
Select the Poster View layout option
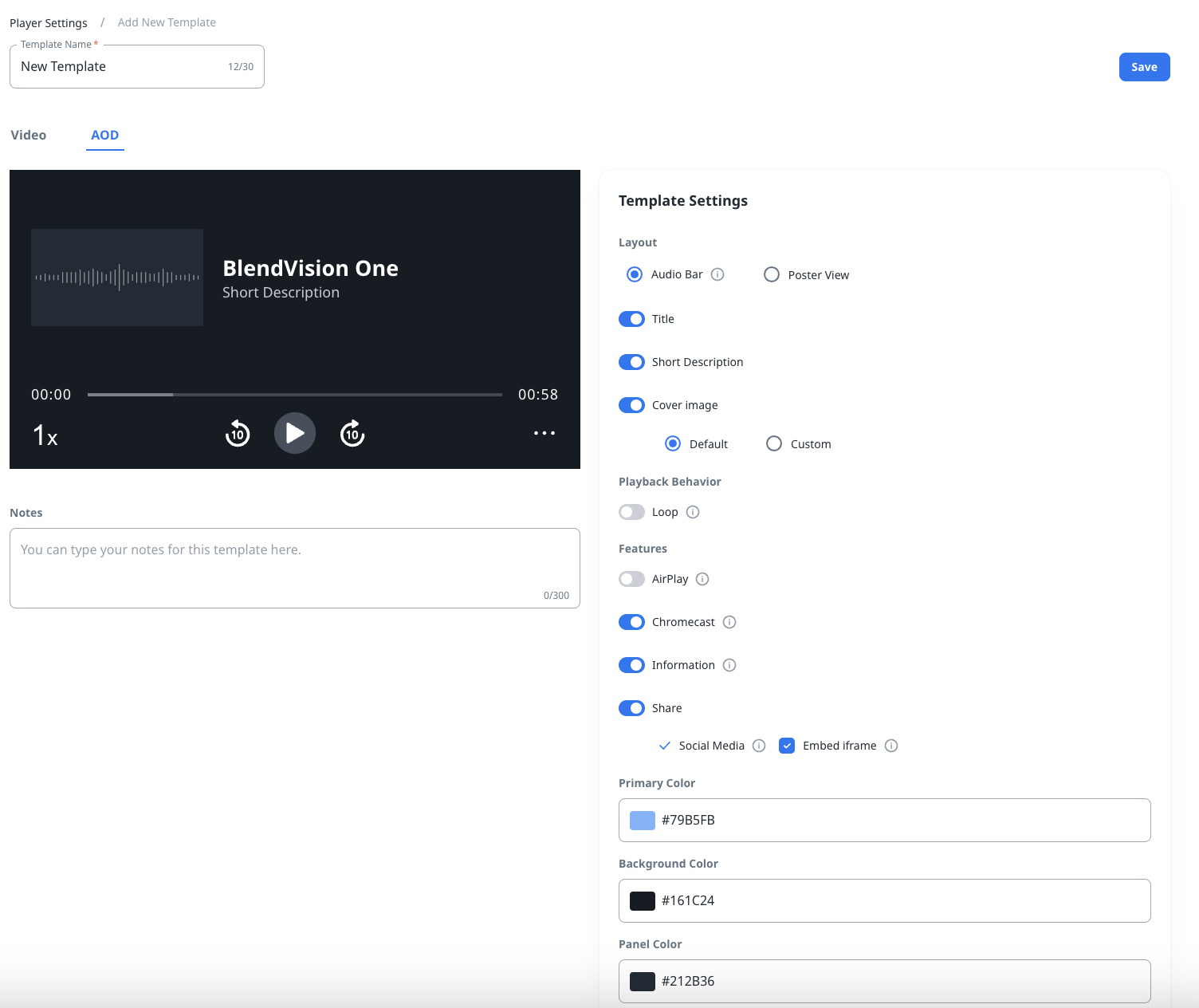click(x=772, y=274)
